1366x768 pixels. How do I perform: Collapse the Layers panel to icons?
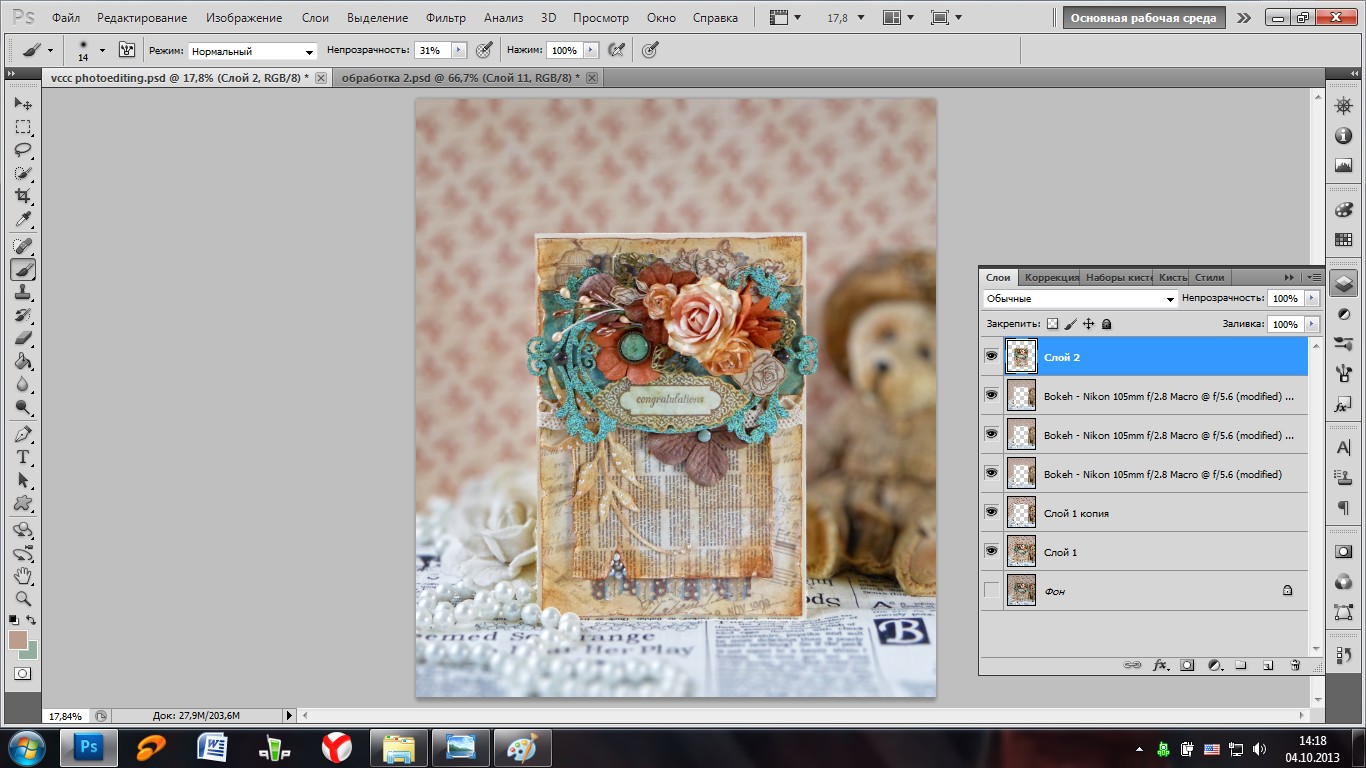[x=1289, y=277]
